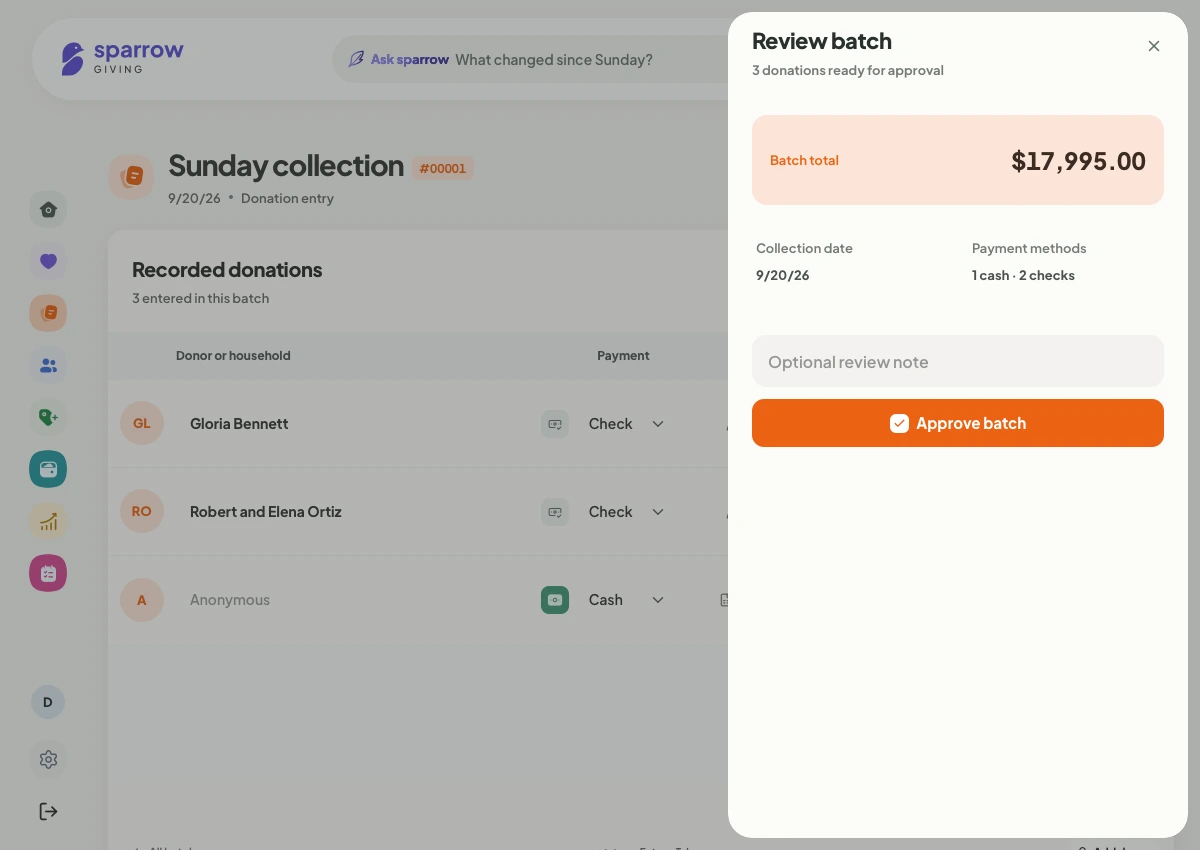
Task: Click check icon in Robert and Elena Ortiz row
Action: pyautogui.click(x=555, y=512)
